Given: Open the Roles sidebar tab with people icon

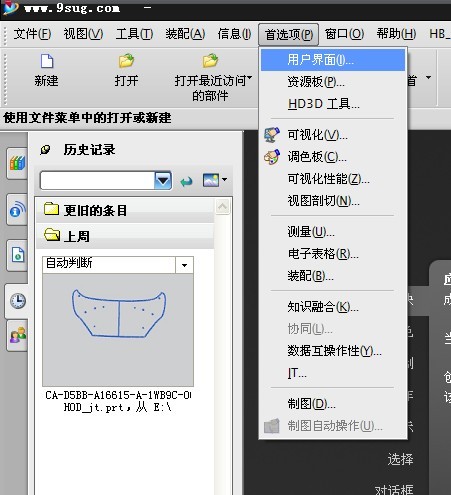Looking at the screenshot, I should click(x=17, y=335).
